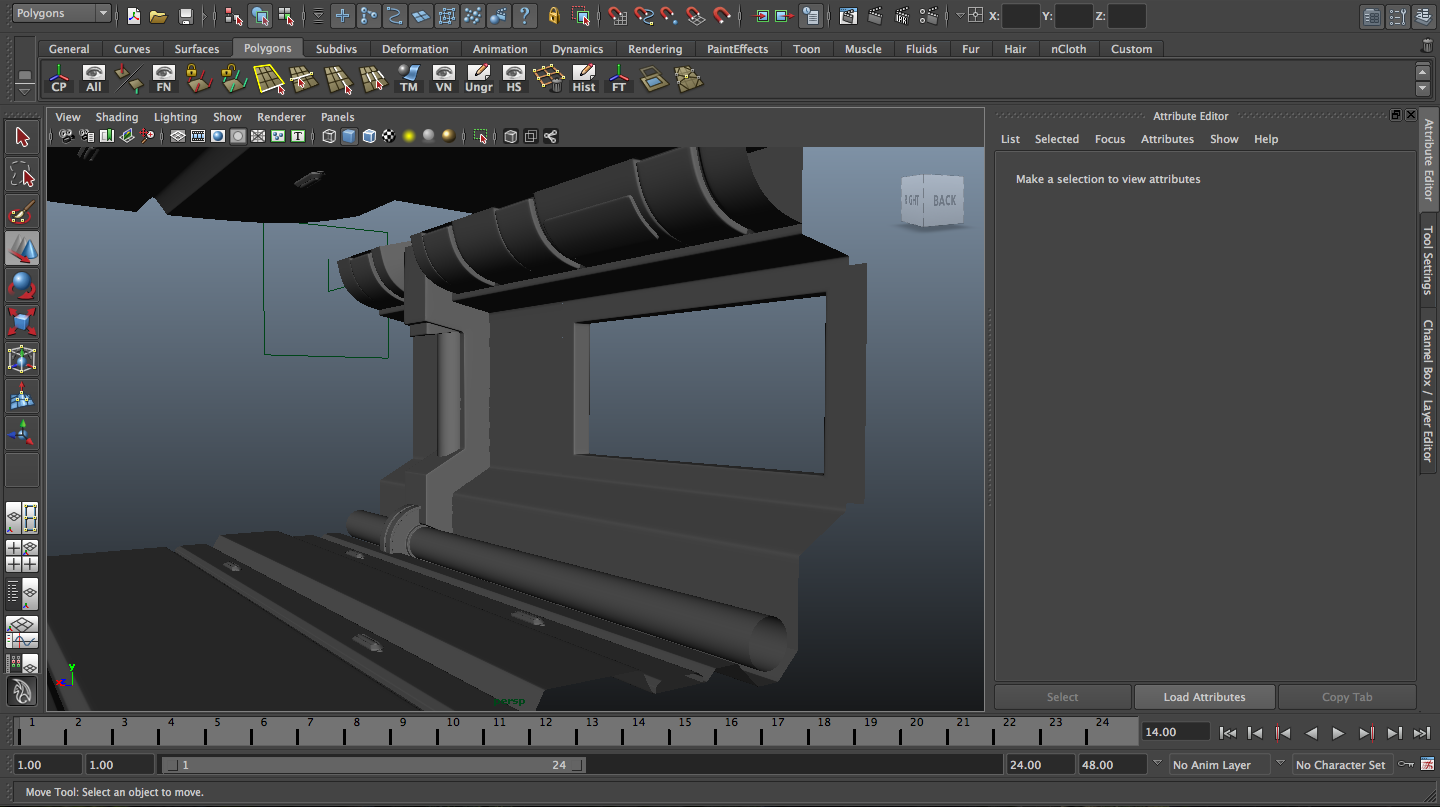1440x807 pixels.
Task: Open the Shading menu in viewport panel
Action: [117, 117]
